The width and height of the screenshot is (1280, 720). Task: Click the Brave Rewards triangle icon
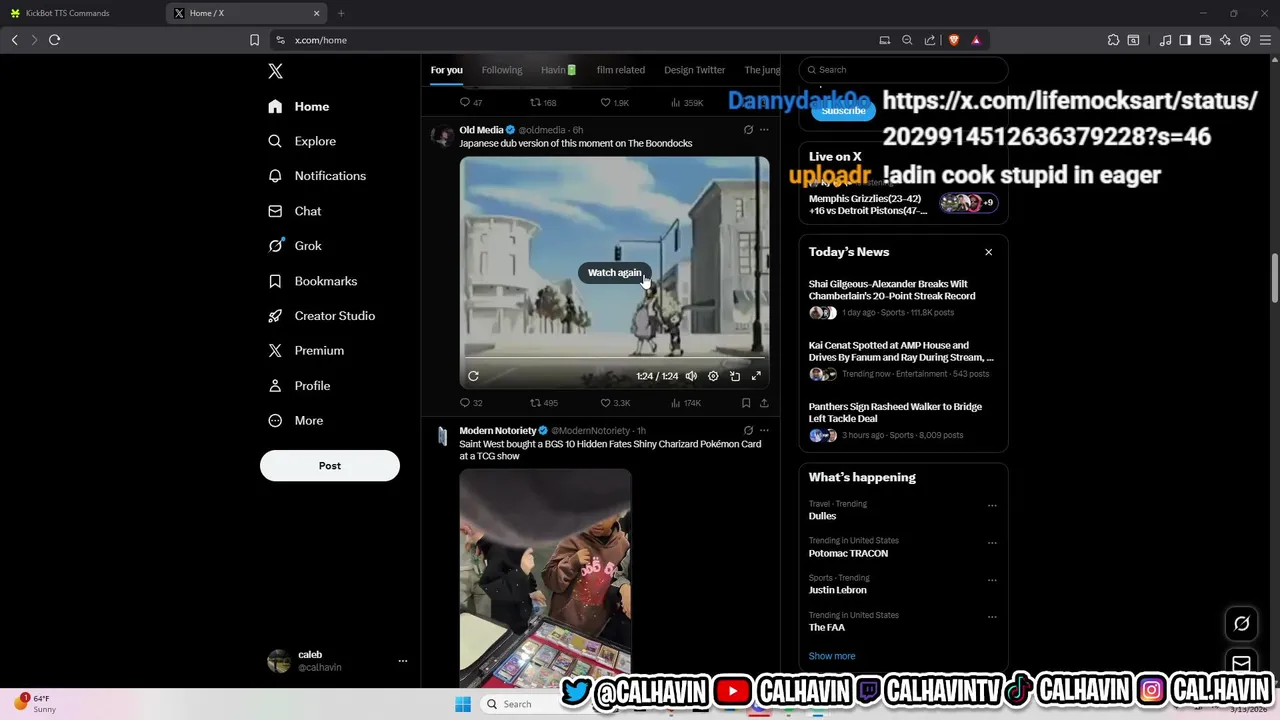pyautogui.click(x=975, y=40)
